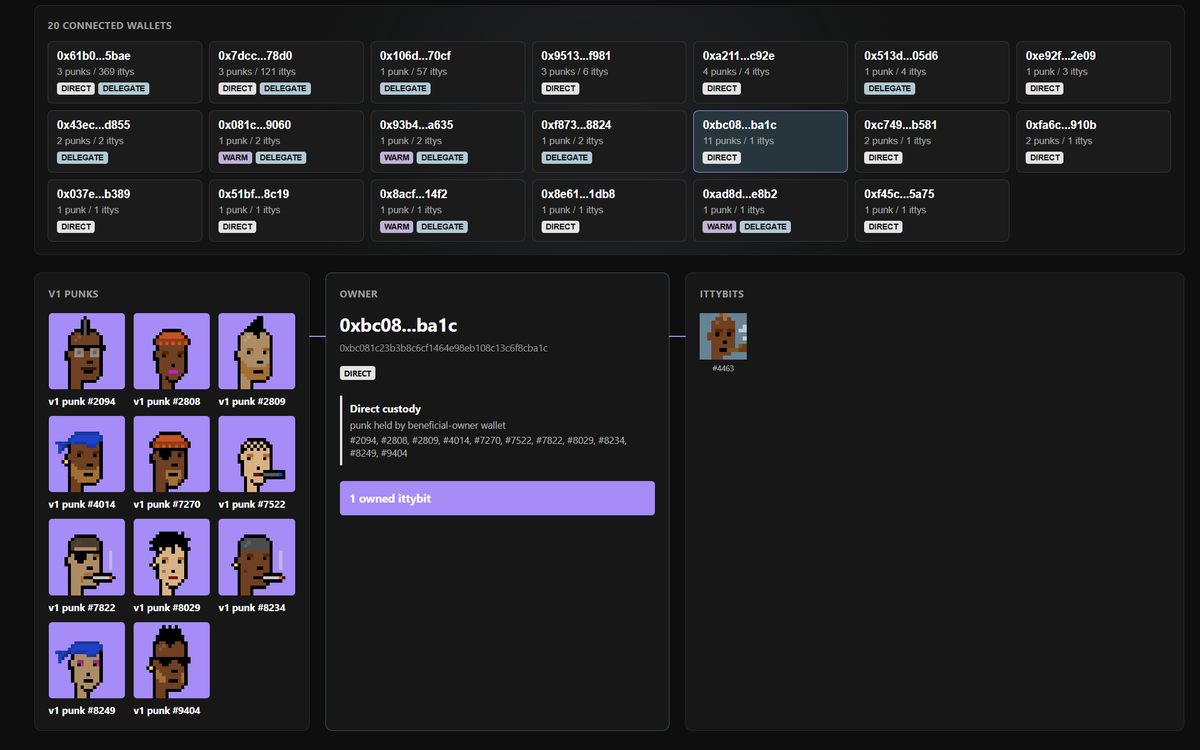This screenshot has width=1200, height=750.
Task: Click 'v1 punk #2094' label
Action: click(x=82, y=401)
